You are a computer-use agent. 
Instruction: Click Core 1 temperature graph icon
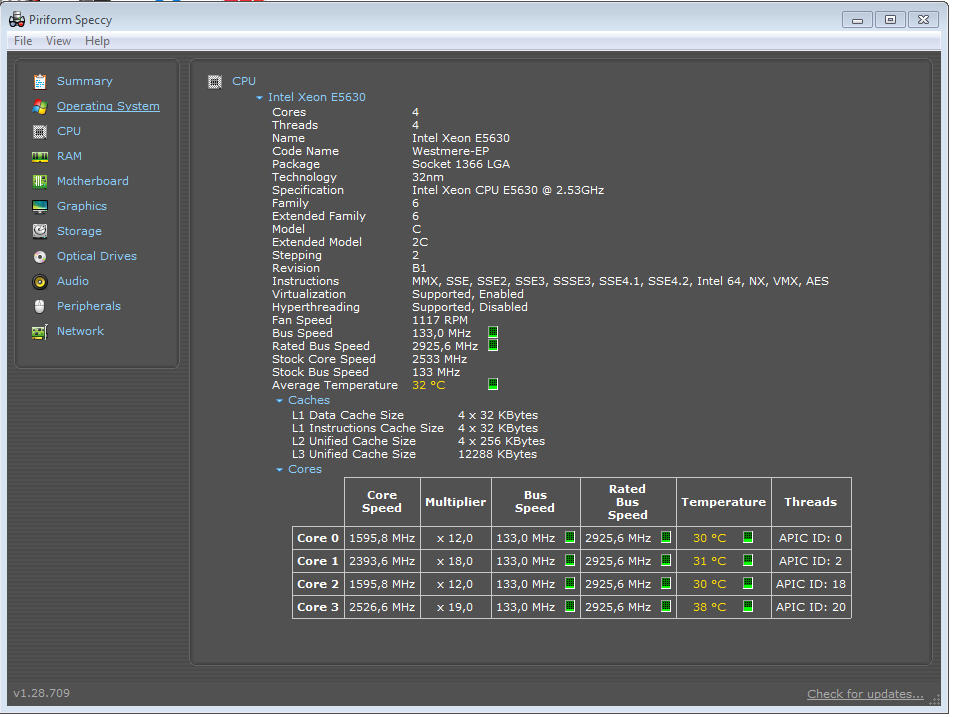[748, 560]
